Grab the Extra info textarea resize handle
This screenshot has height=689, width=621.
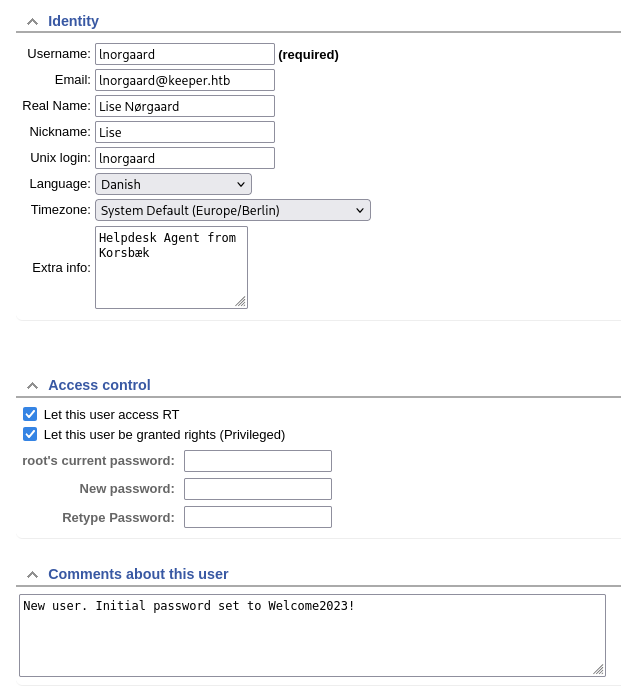(240, 301)
